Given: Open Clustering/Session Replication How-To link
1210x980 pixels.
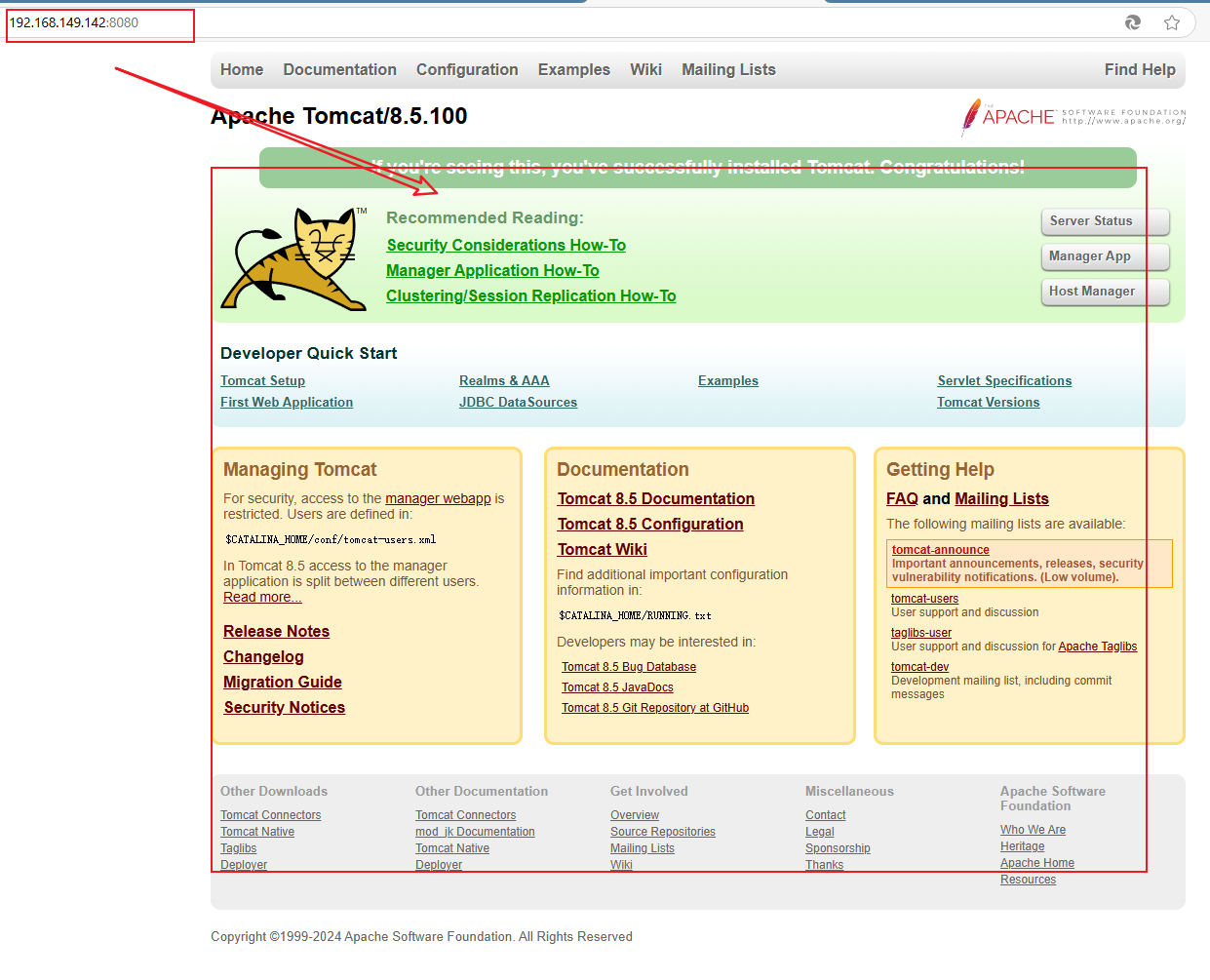Looking at the screenshot, I should [530, 295].
